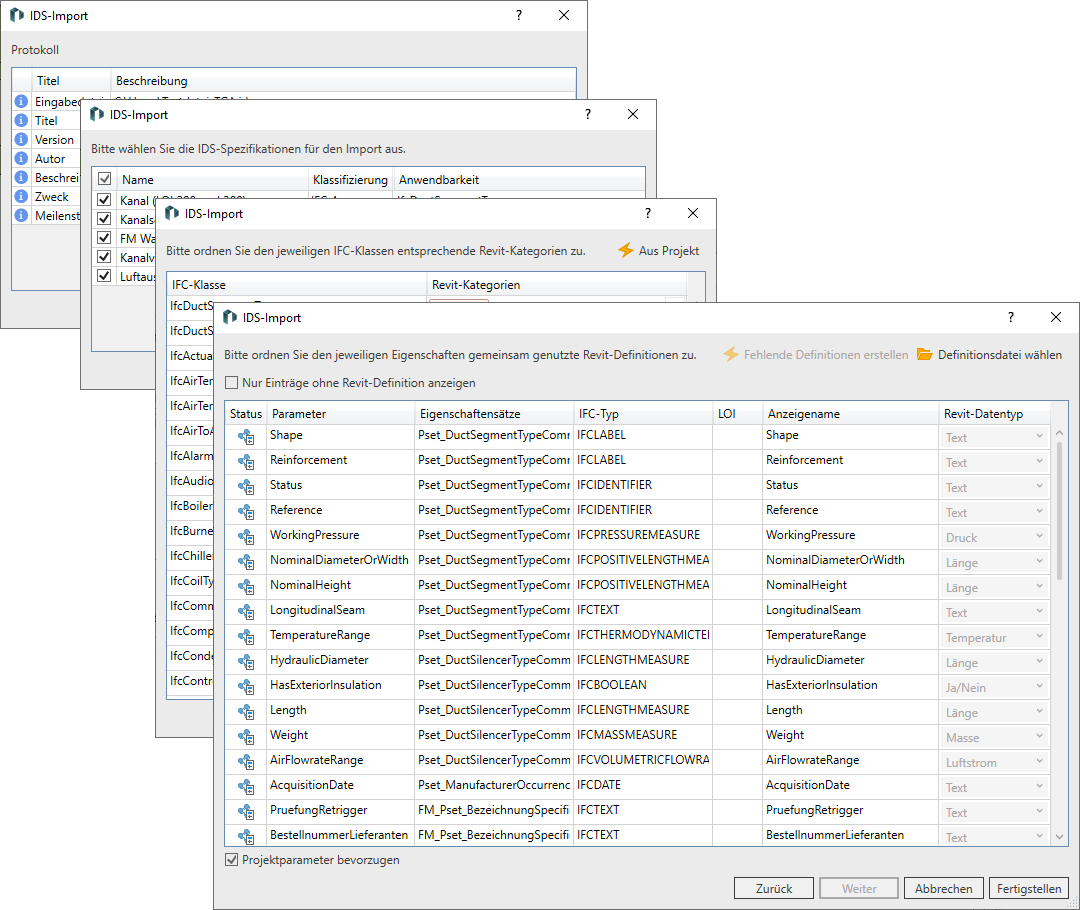Select the IfcBoiler row in IFC-Klasse list
Viewport: 1080px width, 910px height.
point(191,506)
